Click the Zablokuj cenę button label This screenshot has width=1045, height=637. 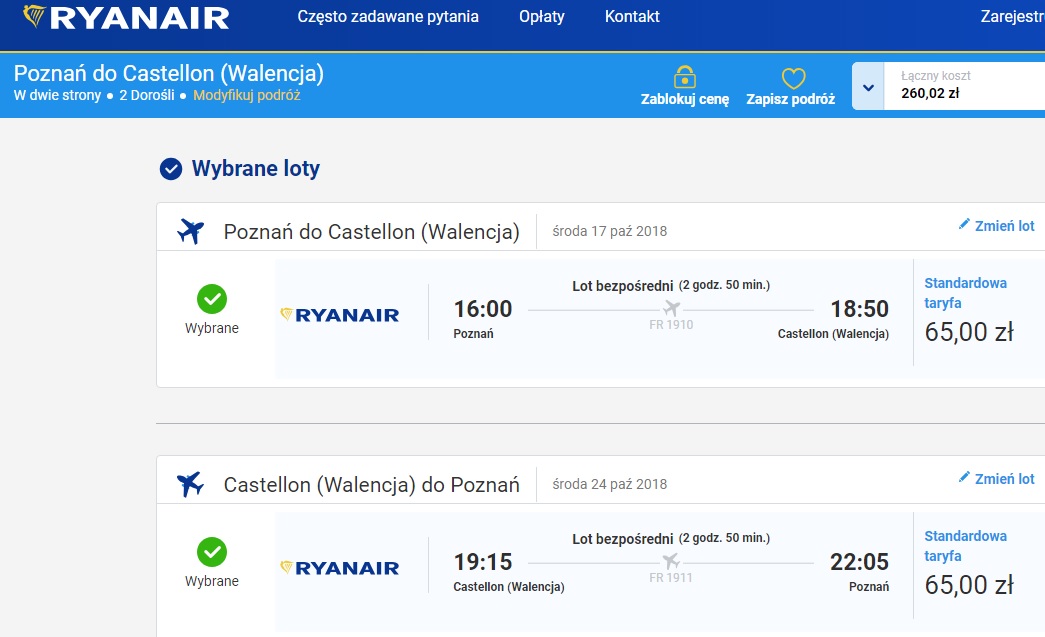pos(685,99)
